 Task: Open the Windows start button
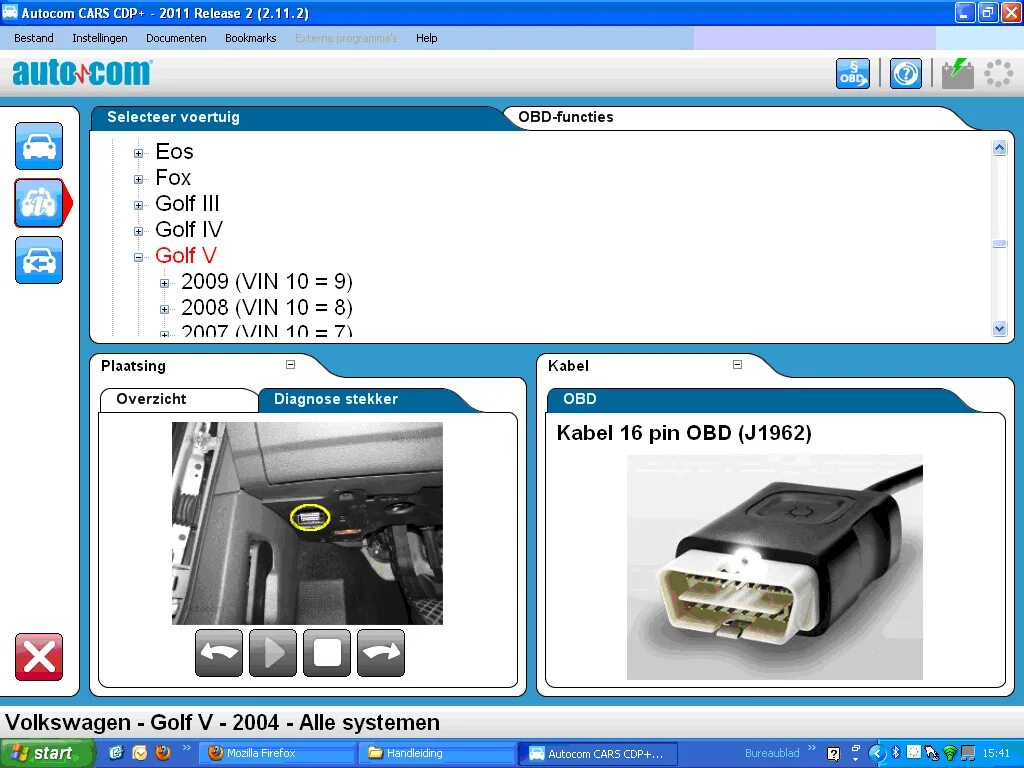[x=46, y=753]
